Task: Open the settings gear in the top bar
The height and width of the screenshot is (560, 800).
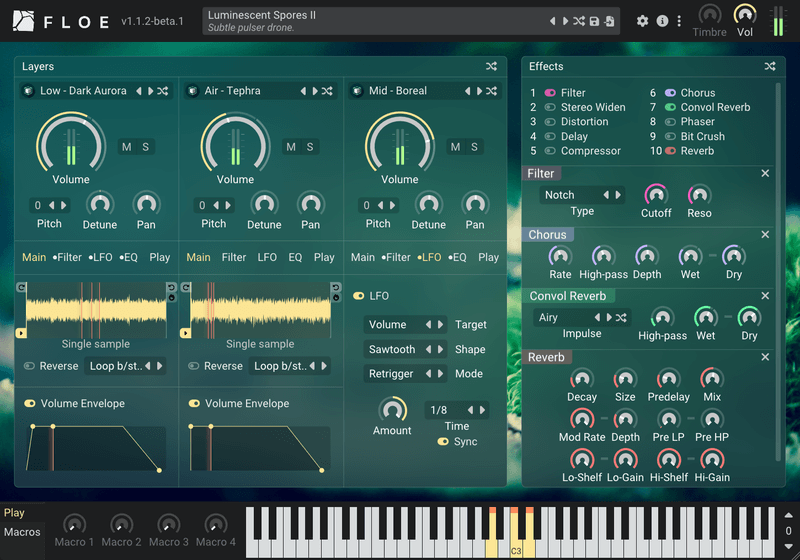Action: pyautogui.click(x=642, y=21)
